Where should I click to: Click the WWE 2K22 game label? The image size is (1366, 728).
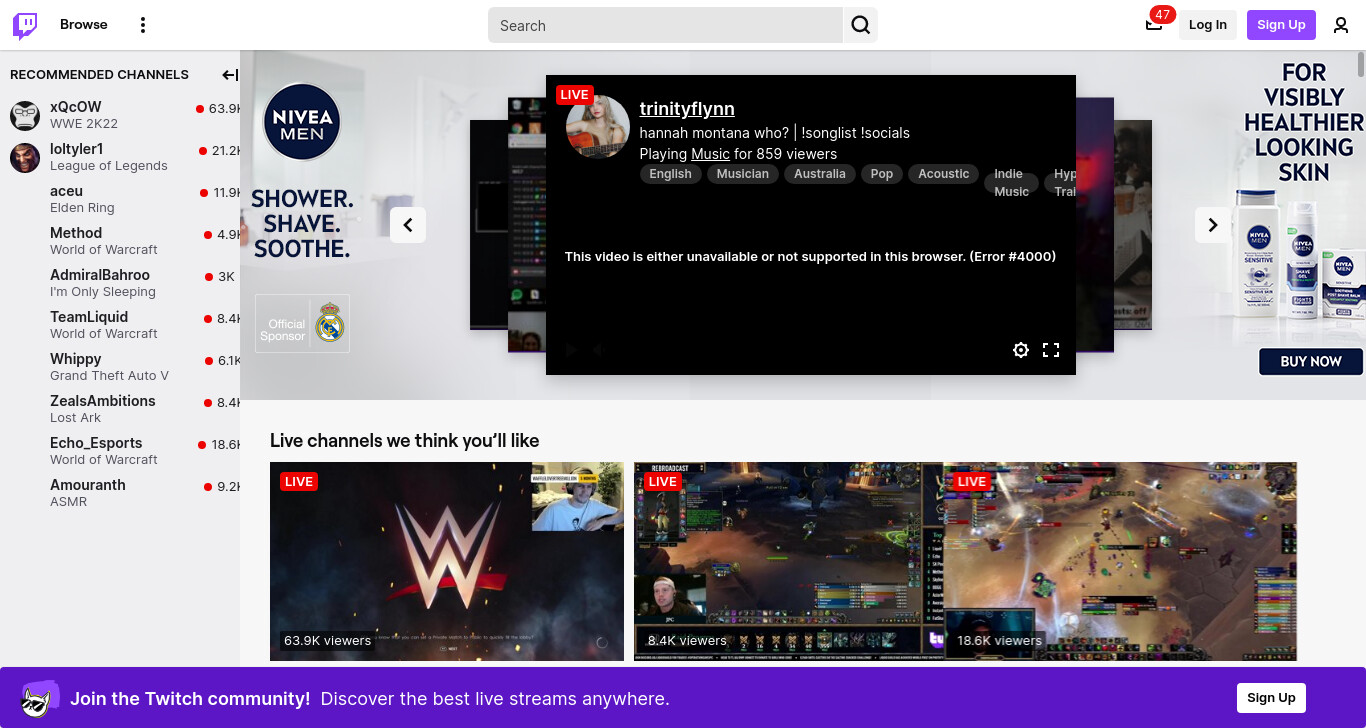84,124
